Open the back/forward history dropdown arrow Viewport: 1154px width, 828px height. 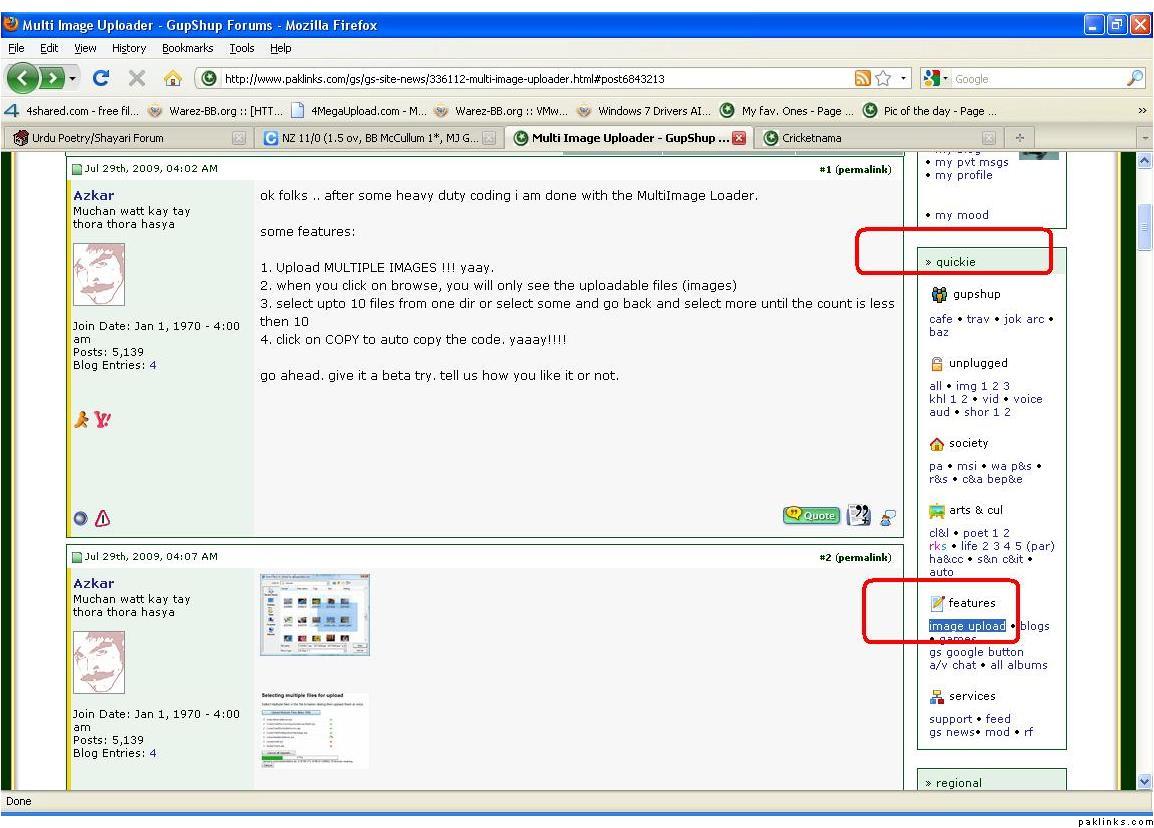(x=73, y=79)
